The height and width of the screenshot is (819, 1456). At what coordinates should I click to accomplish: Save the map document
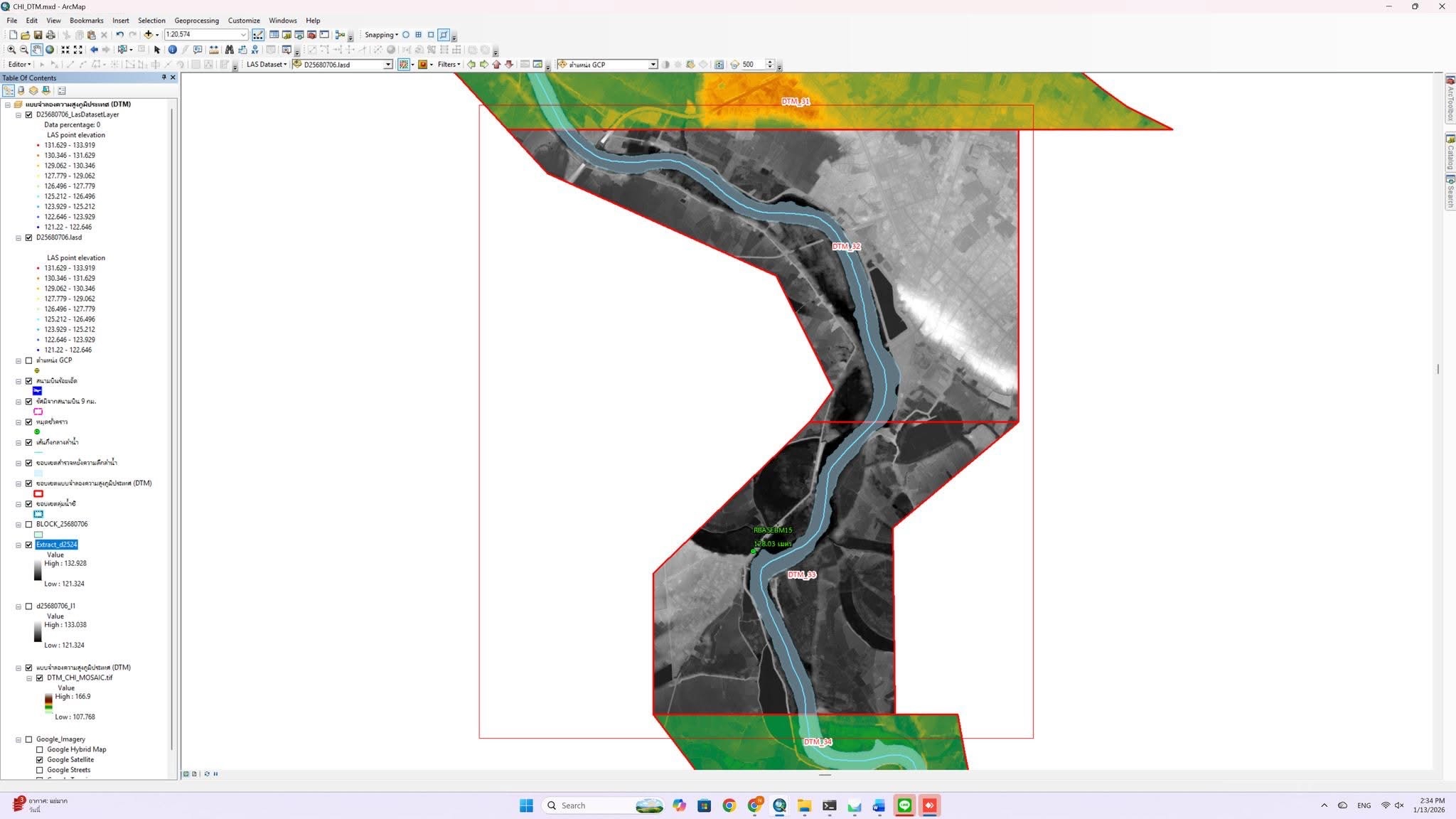38,34
